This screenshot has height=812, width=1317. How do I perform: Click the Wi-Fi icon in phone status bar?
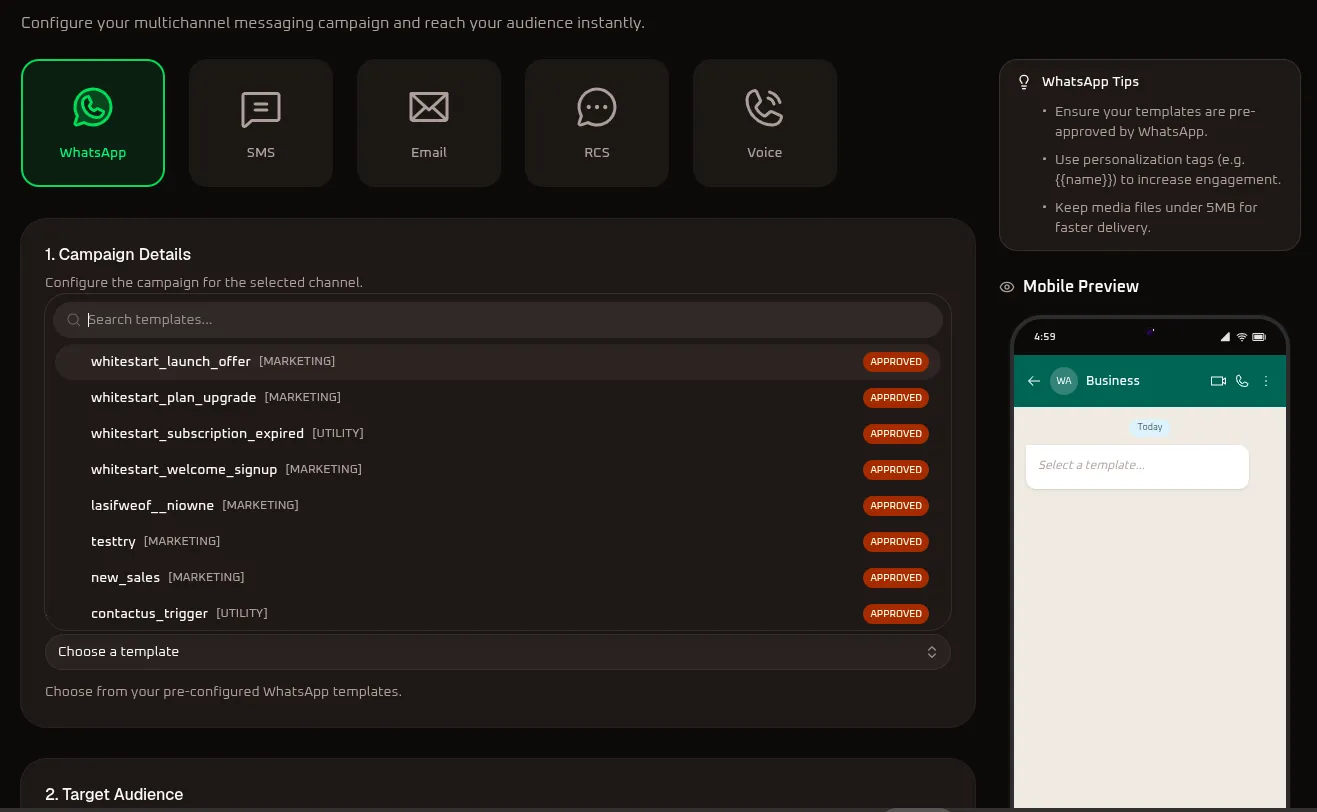pyautogui.click(x=1242, y=337)
